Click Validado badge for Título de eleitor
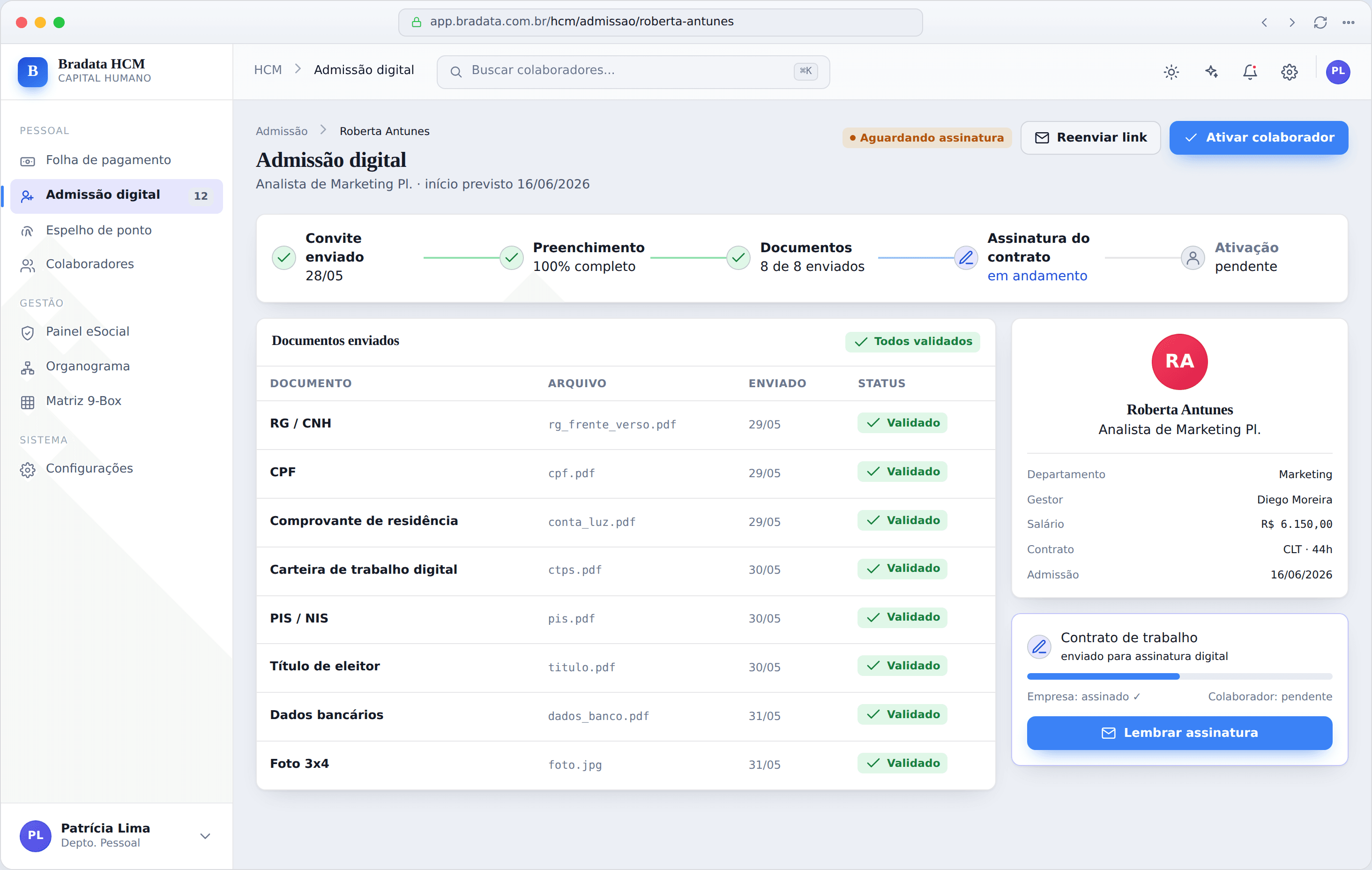Viewport: 1372px width, 870px height. click(902, 665)
